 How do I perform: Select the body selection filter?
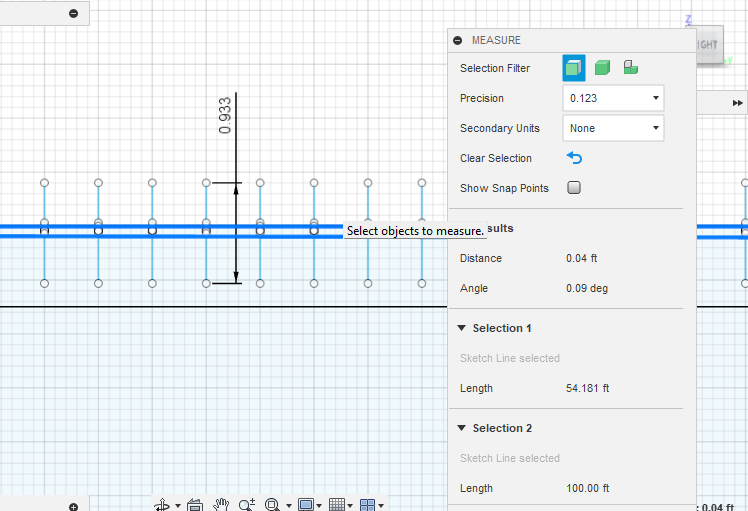pyautogui.click(x=603, y=68)
